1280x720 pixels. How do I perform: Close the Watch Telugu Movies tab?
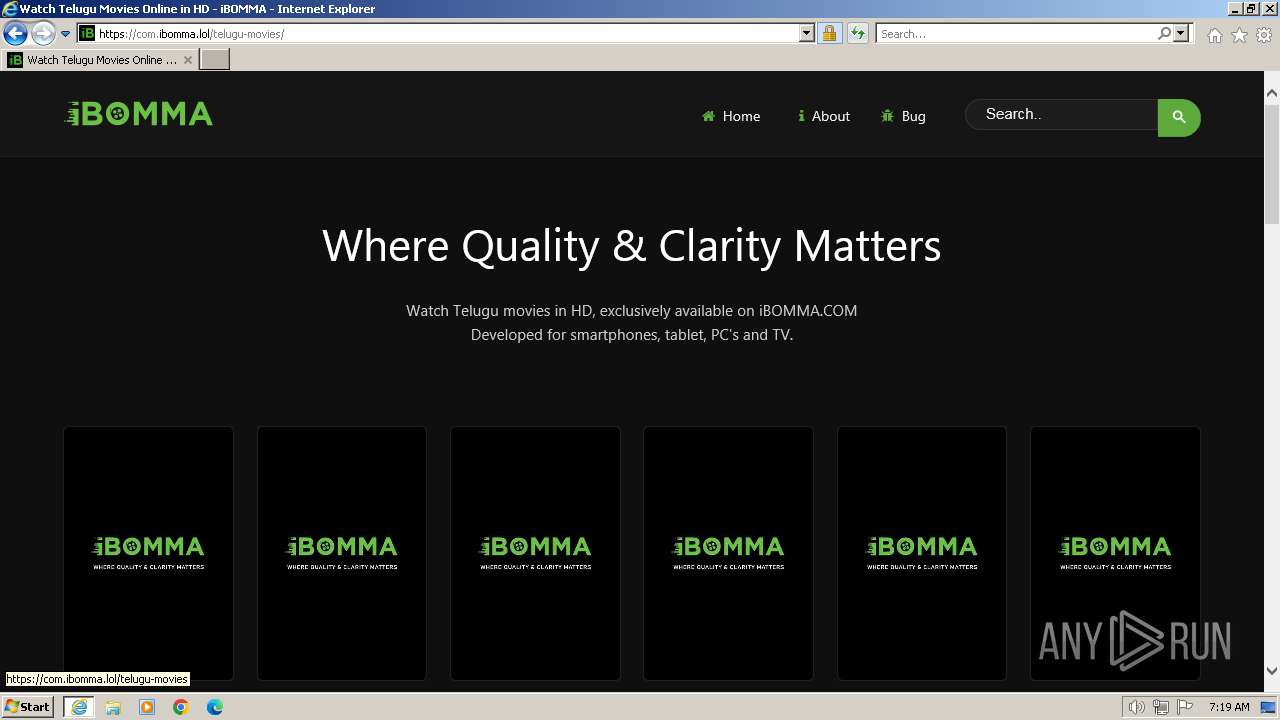[x=187, y=60]
